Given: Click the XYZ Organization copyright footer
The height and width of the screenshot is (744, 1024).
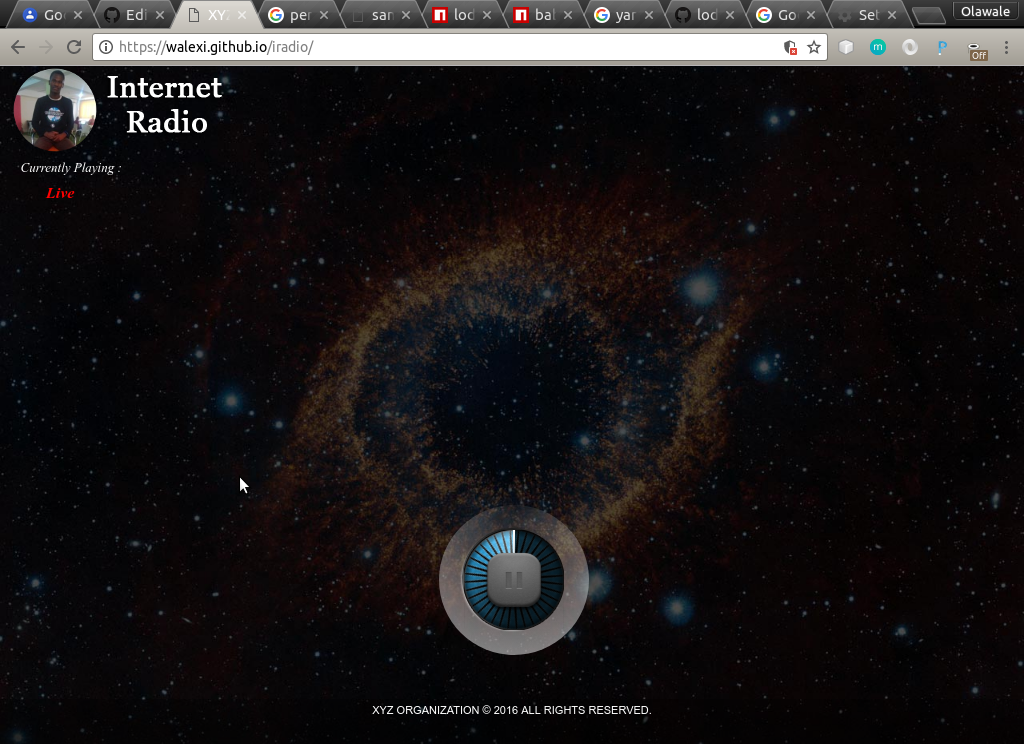Looking at the screenshot, I should 511,710.
